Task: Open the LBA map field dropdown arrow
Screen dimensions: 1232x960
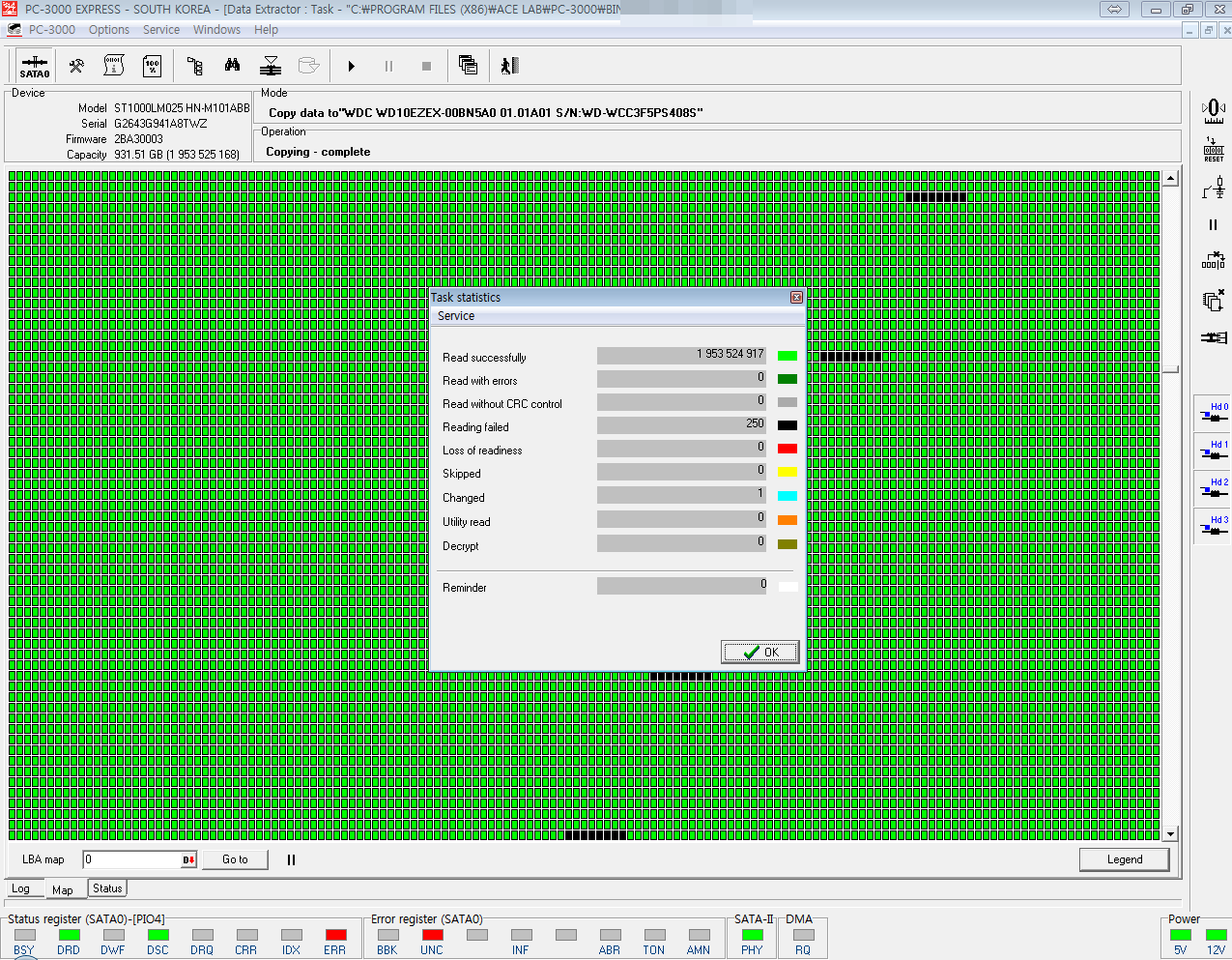Action: (189, 859)
